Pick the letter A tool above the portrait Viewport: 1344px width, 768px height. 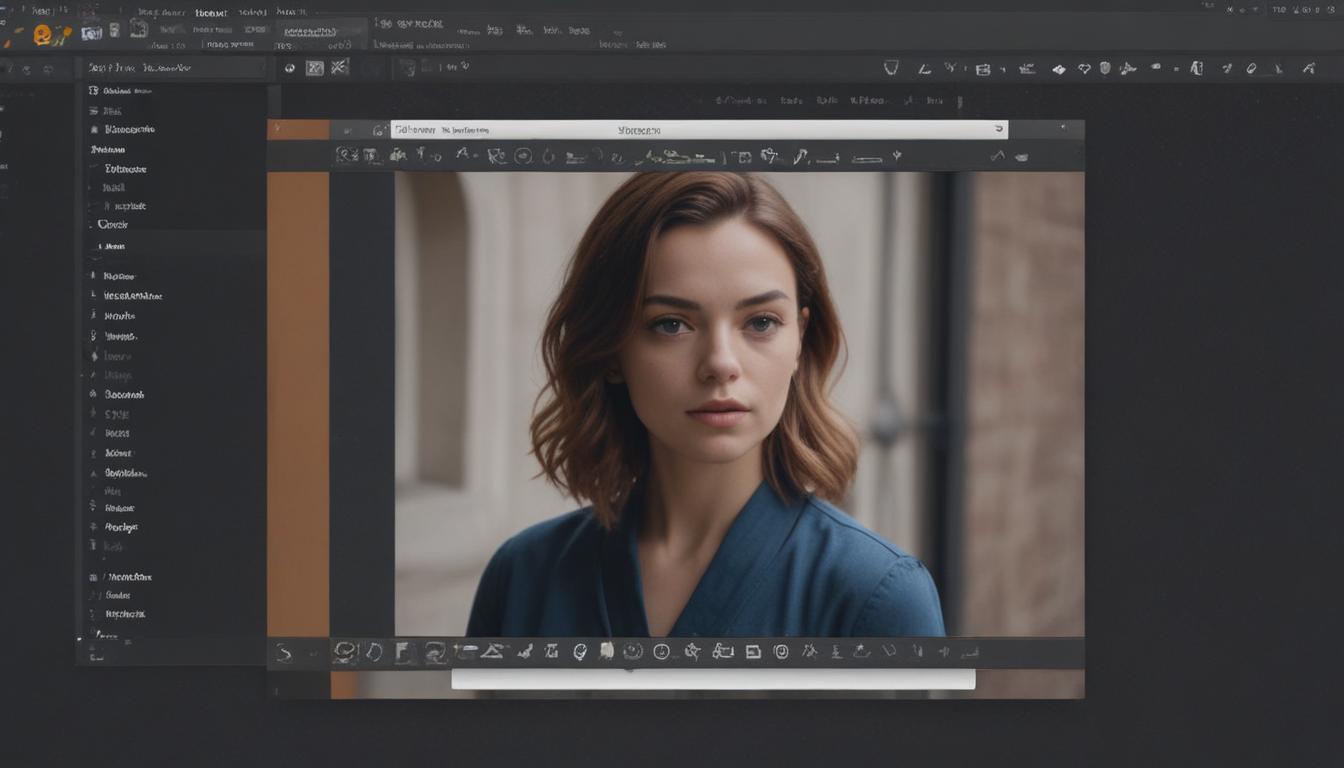pos(462,155)
